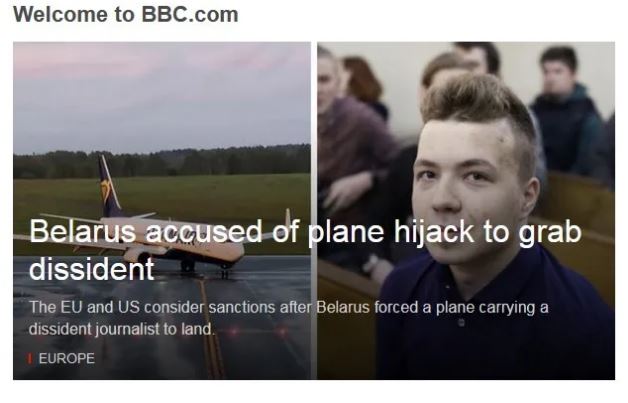The image size is (628, 403).
Task: Click the EUROPE section tag
Action: click(x=66, y=358)
